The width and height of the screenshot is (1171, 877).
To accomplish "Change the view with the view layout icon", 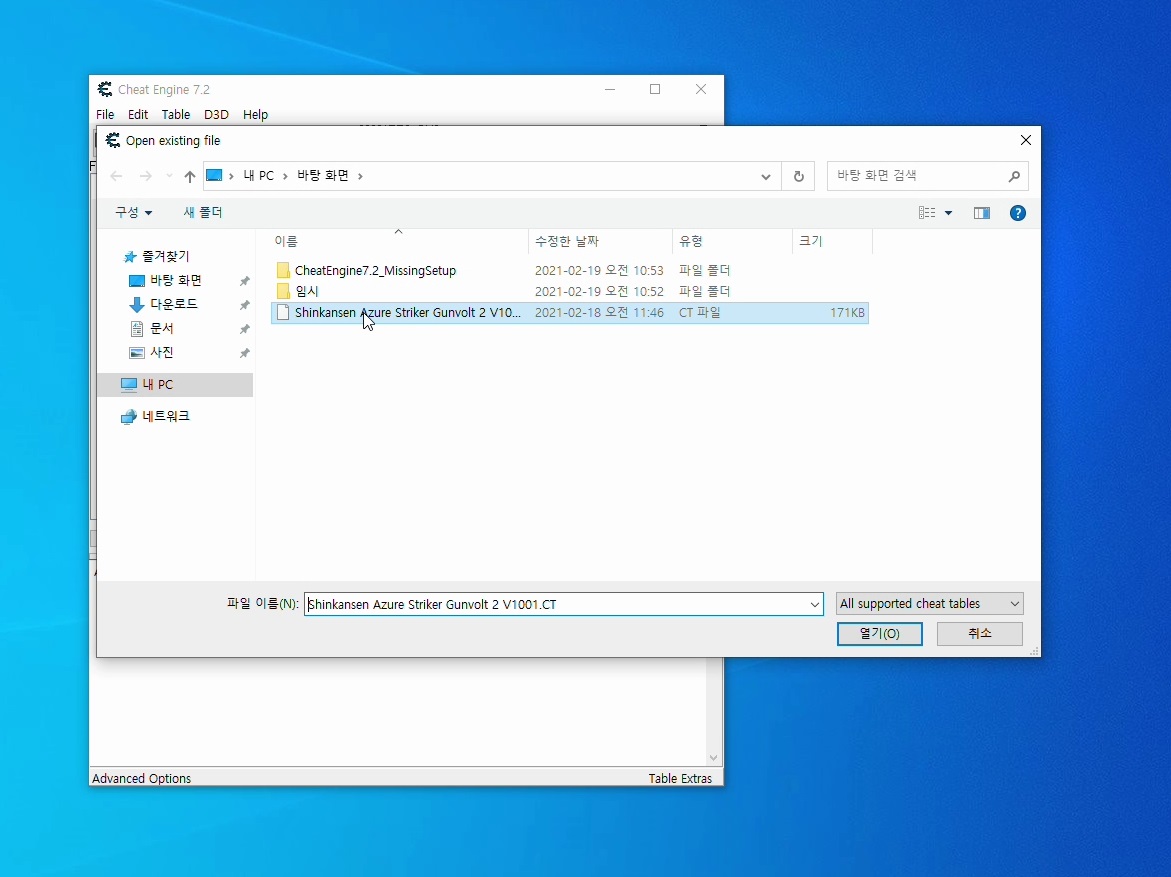I will pos(927,213).
